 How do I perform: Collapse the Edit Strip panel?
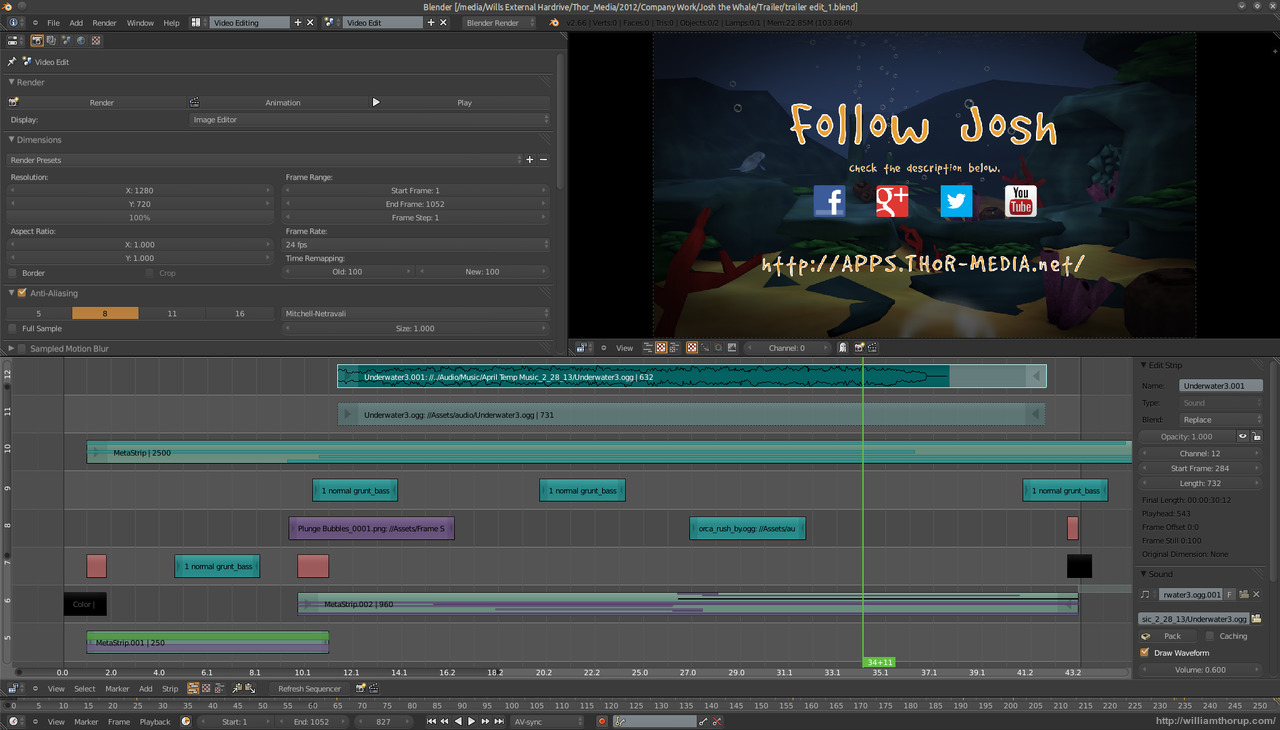click(x=1144, y=364)
